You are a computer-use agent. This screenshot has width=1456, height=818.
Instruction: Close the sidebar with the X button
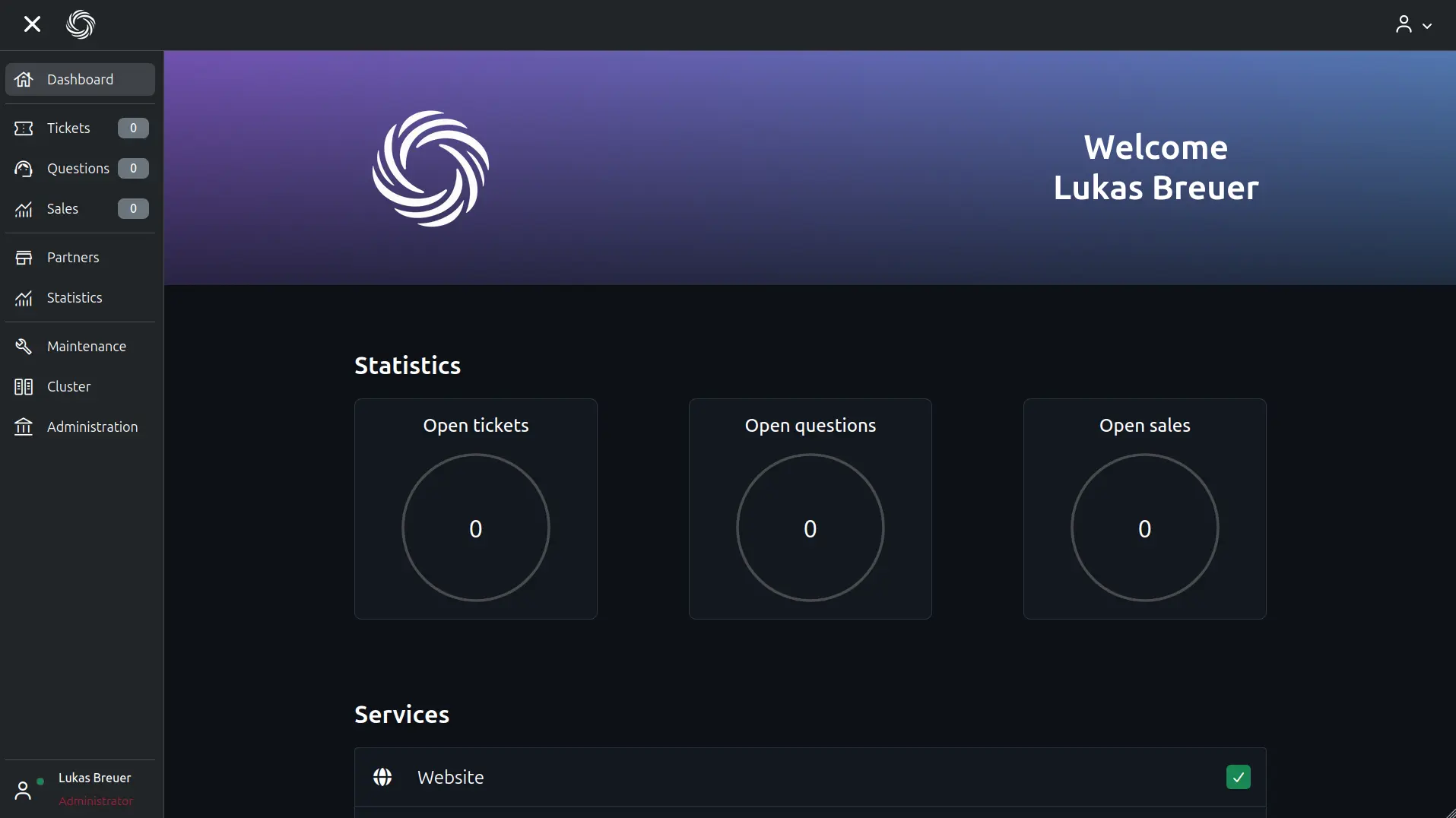[x=32, y=24]
